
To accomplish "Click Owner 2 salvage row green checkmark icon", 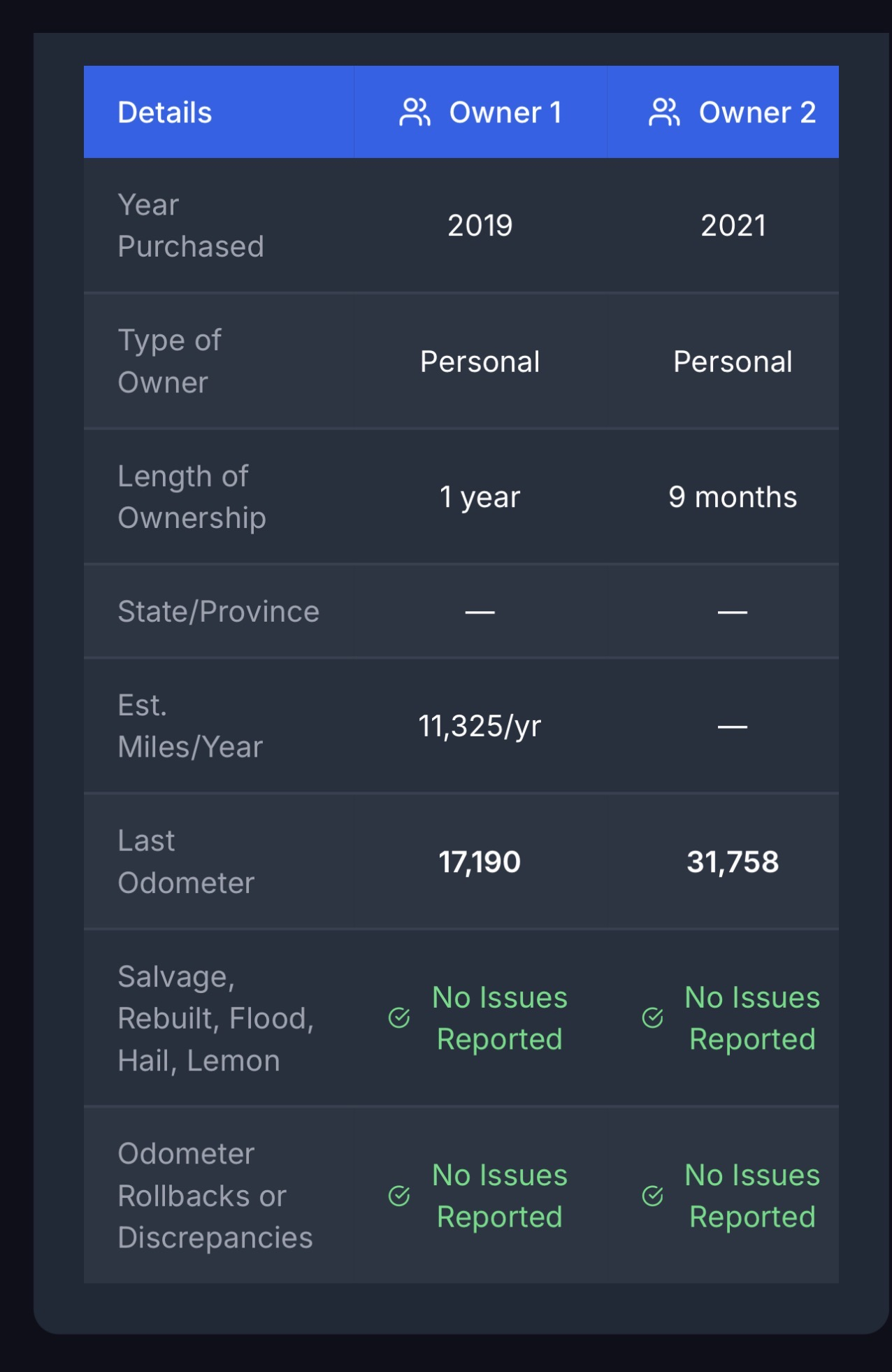I will (x=652, y=1018).
